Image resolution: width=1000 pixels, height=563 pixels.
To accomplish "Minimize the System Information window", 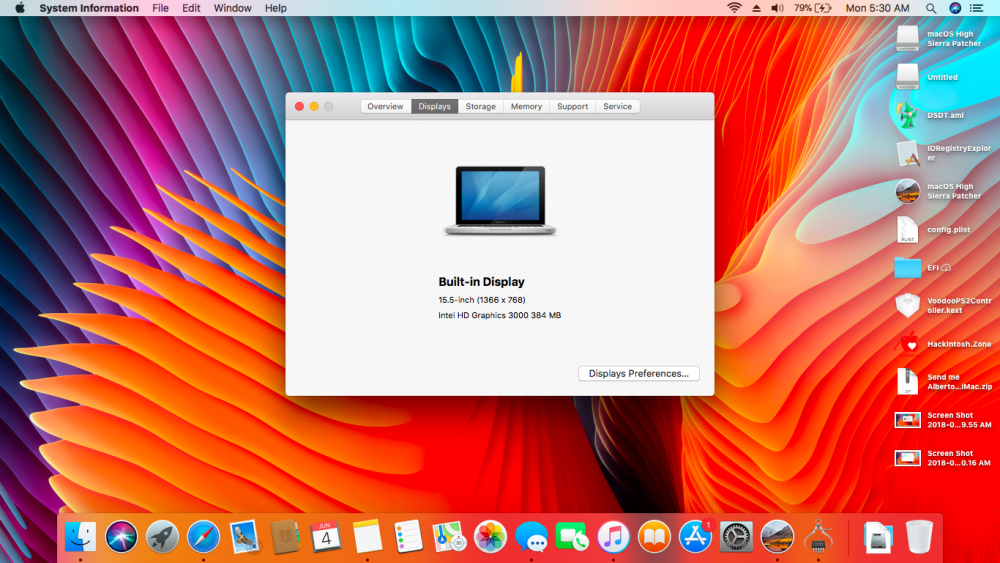I will (314, 106).
